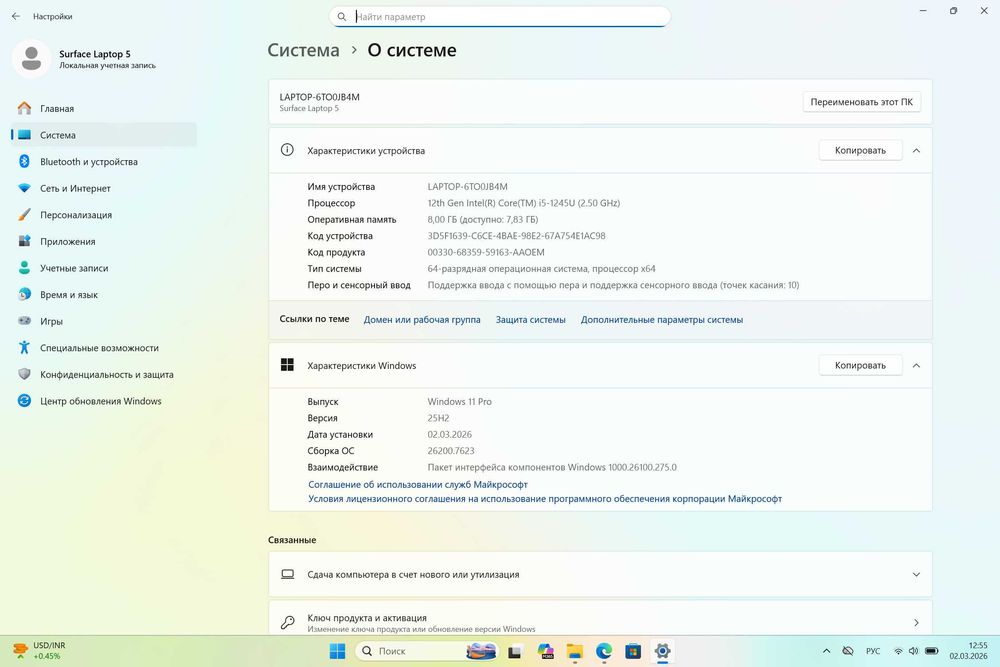Open Соглашение об использовании служб Майкрософт

tap(418, 485)
